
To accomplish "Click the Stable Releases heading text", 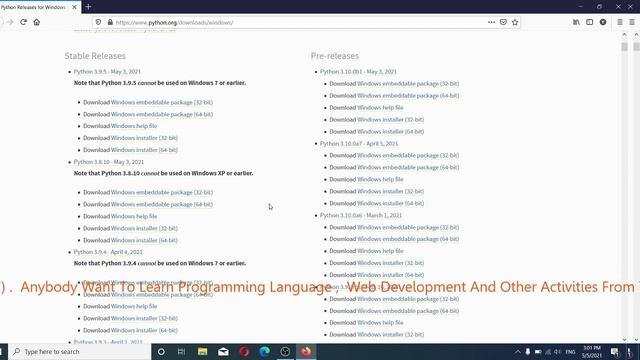I will [x=95, y=56].
